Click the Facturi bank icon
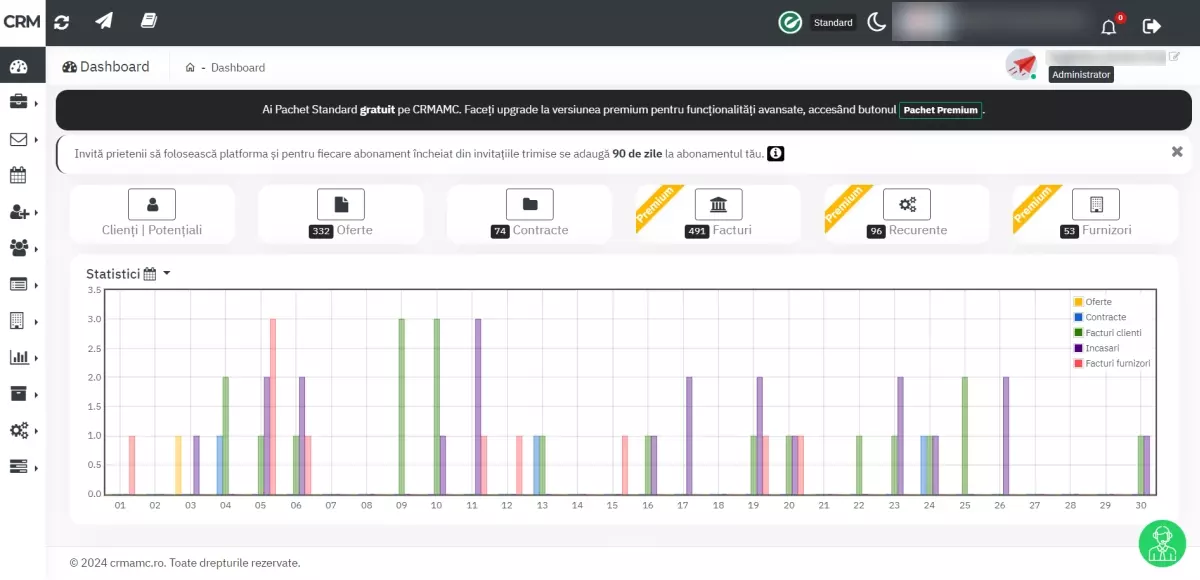The height and width of the screenshot is (580, 1200). pos(718,204)
